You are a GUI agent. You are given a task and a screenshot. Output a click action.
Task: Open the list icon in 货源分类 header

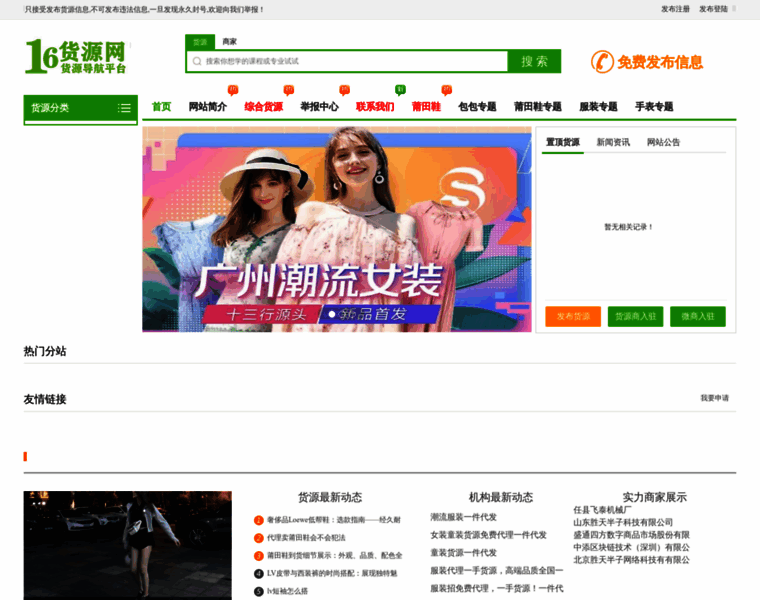point(124,108)
